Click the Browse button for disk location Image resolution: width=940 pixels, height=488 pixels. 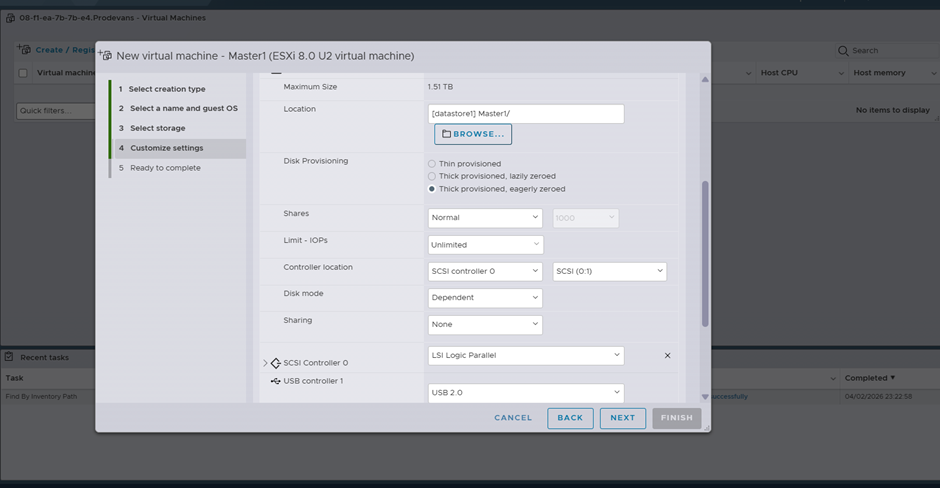(x=472, y=134)
